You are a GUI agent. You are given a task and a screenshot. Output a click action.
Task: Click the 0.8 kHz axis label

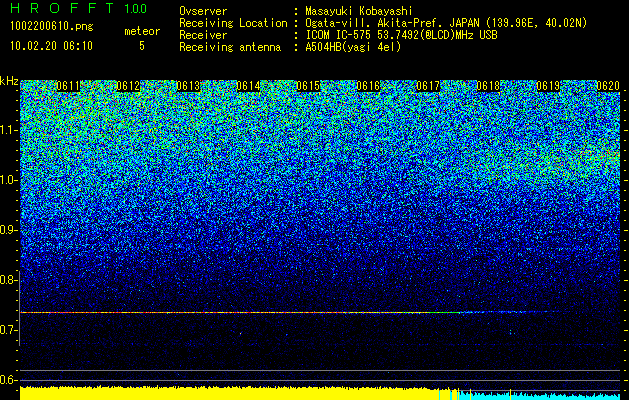tap(9, 280)
